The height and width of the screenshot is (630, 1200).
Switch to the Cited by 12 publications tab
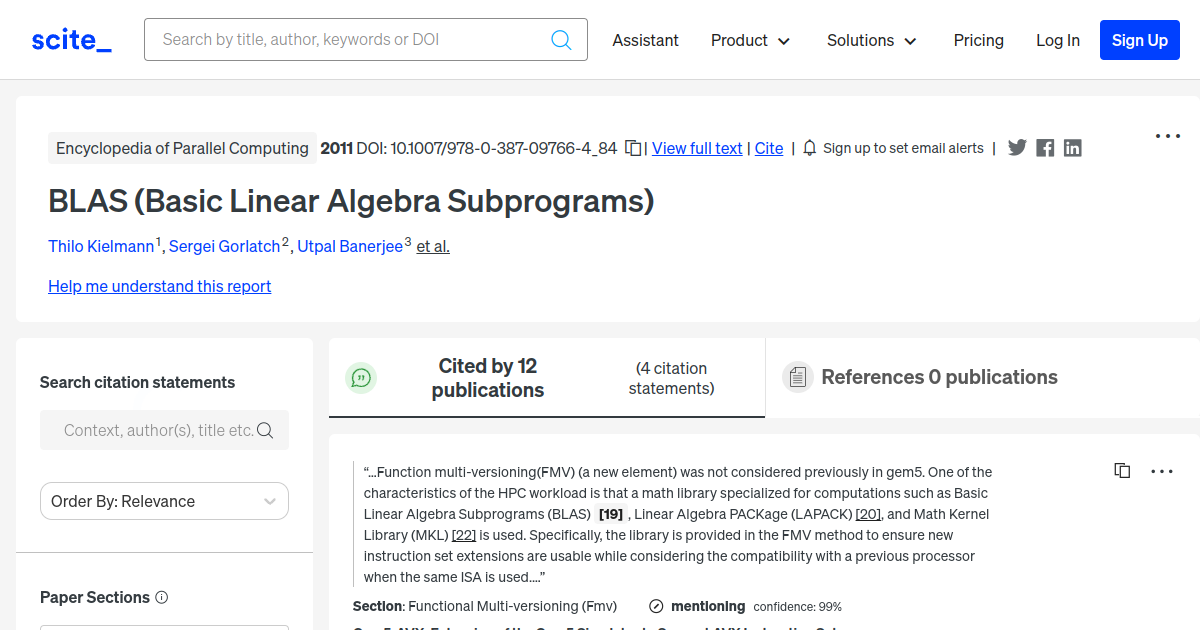tap(487, 378)
